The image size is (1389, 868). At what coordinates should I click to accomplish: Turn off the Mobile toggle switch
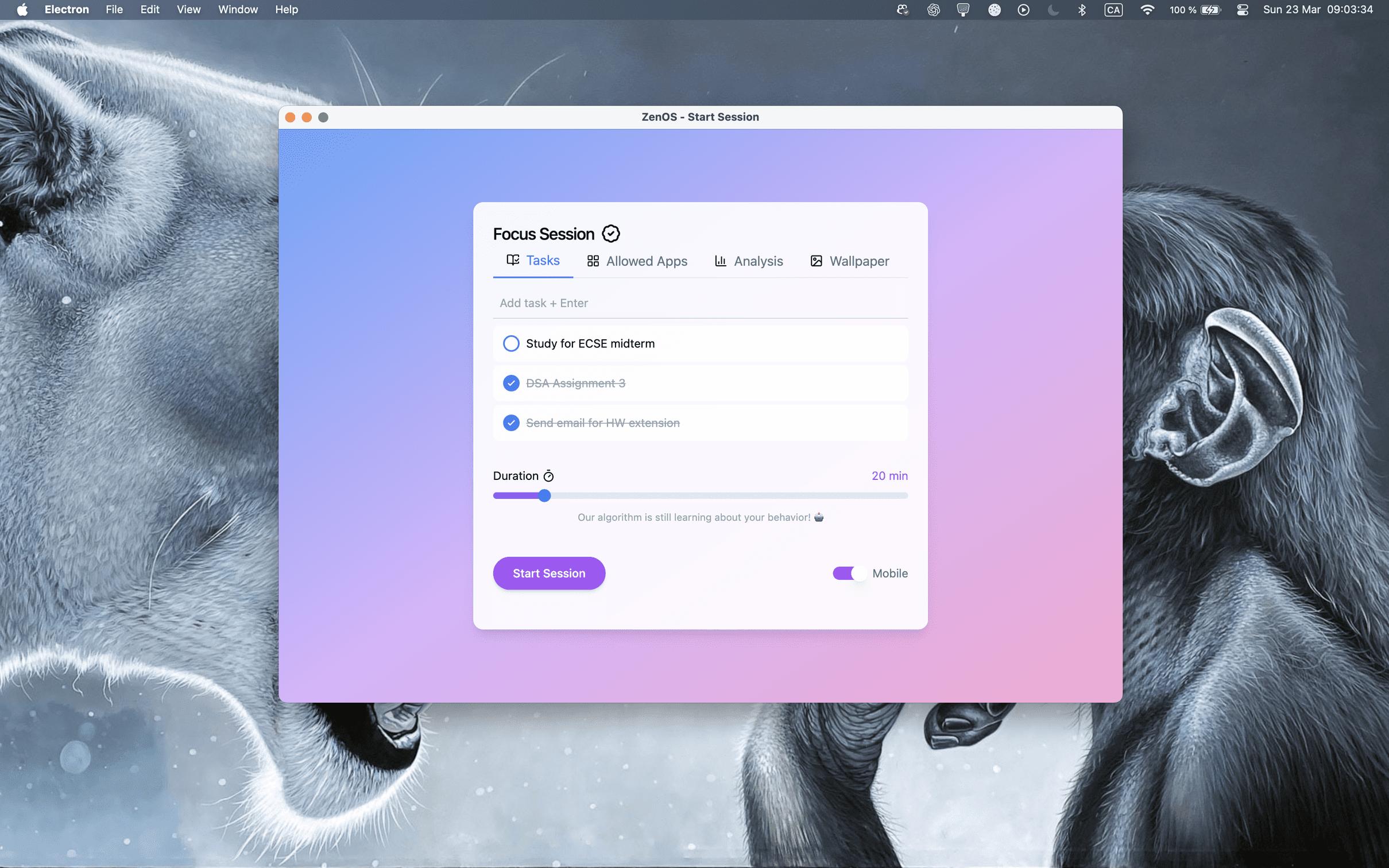pos(849,573)
